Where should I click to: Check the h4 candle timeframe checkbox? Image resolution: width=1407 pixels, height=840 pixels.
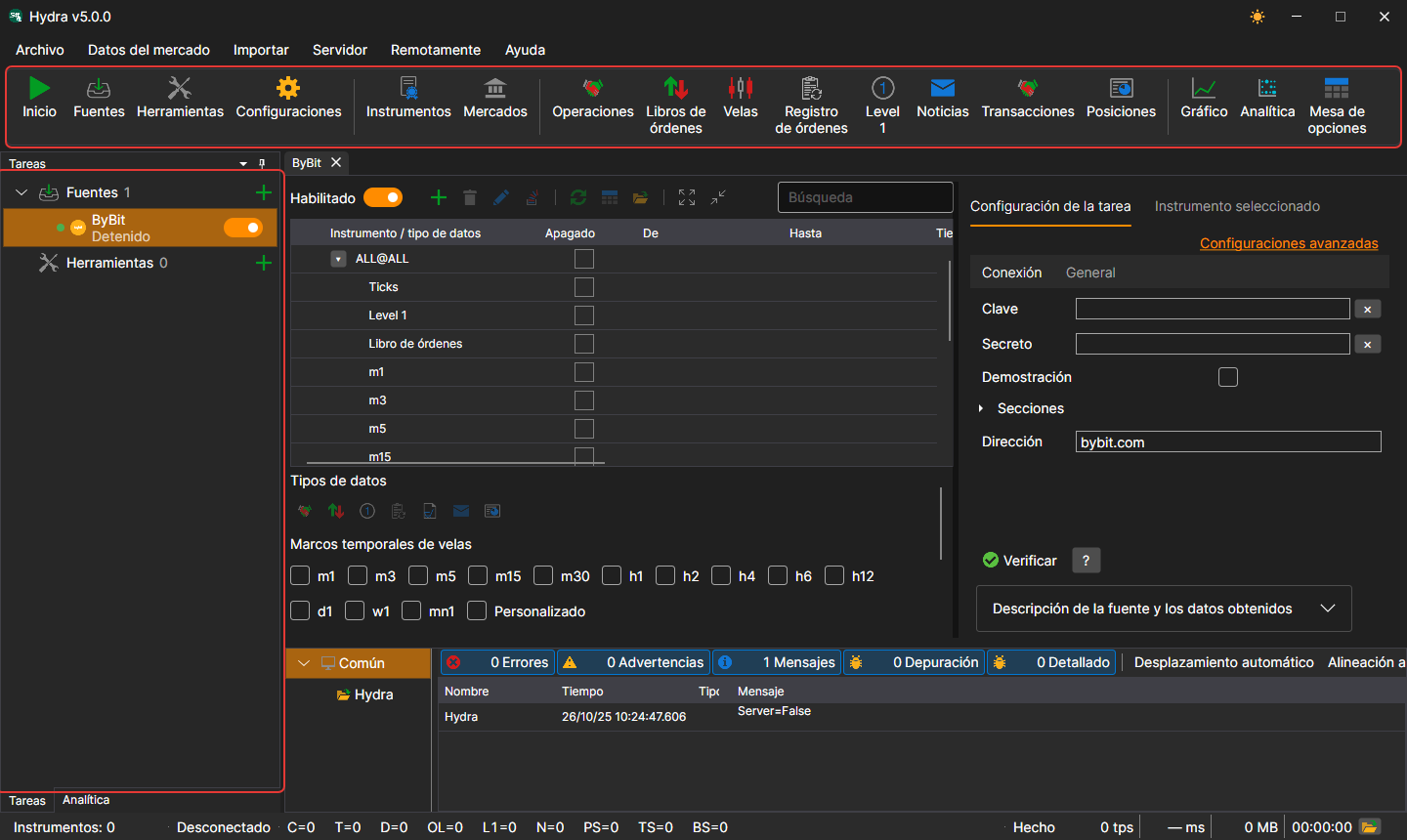point(721,575)
